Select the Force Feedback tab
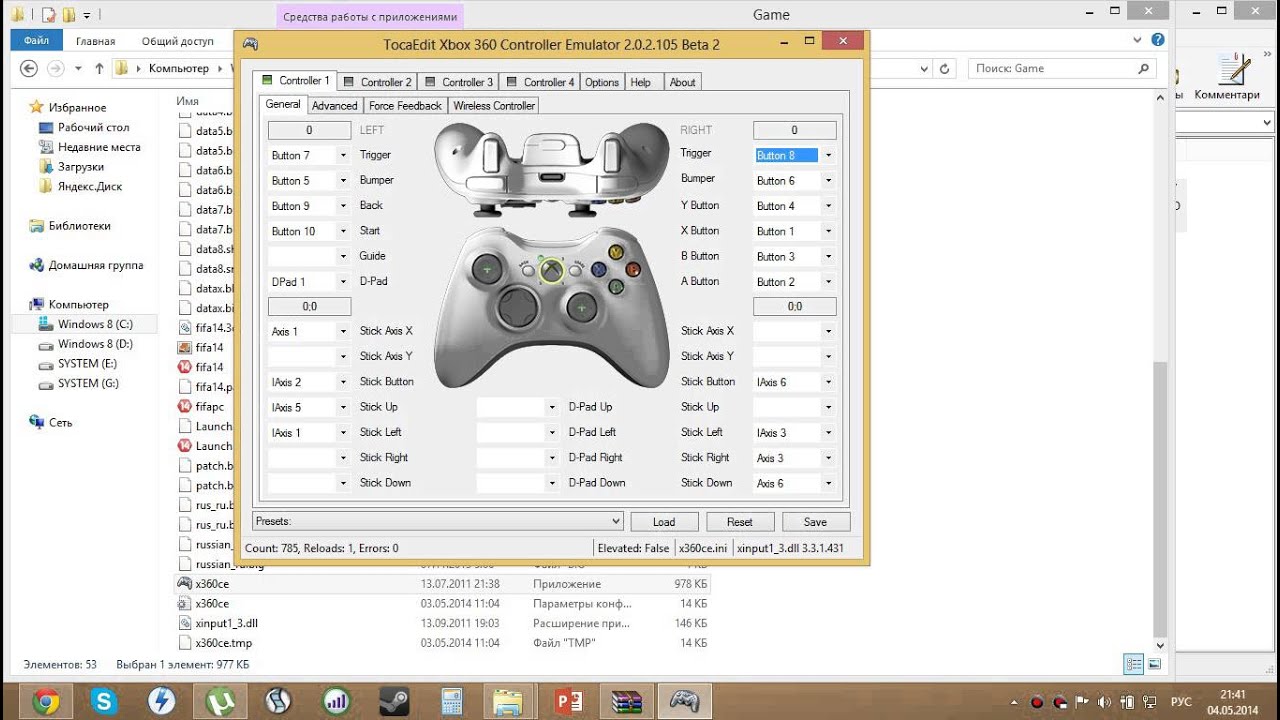Viewport: 1280px width, 720px height. point(405,105)
